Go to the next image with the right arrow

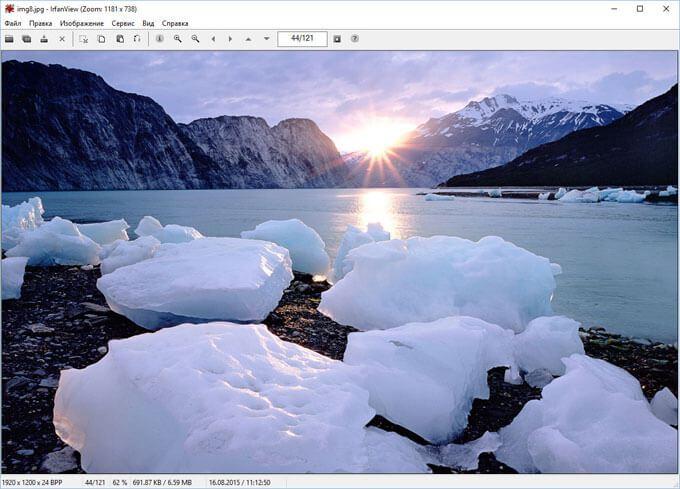tap(230, 39)
